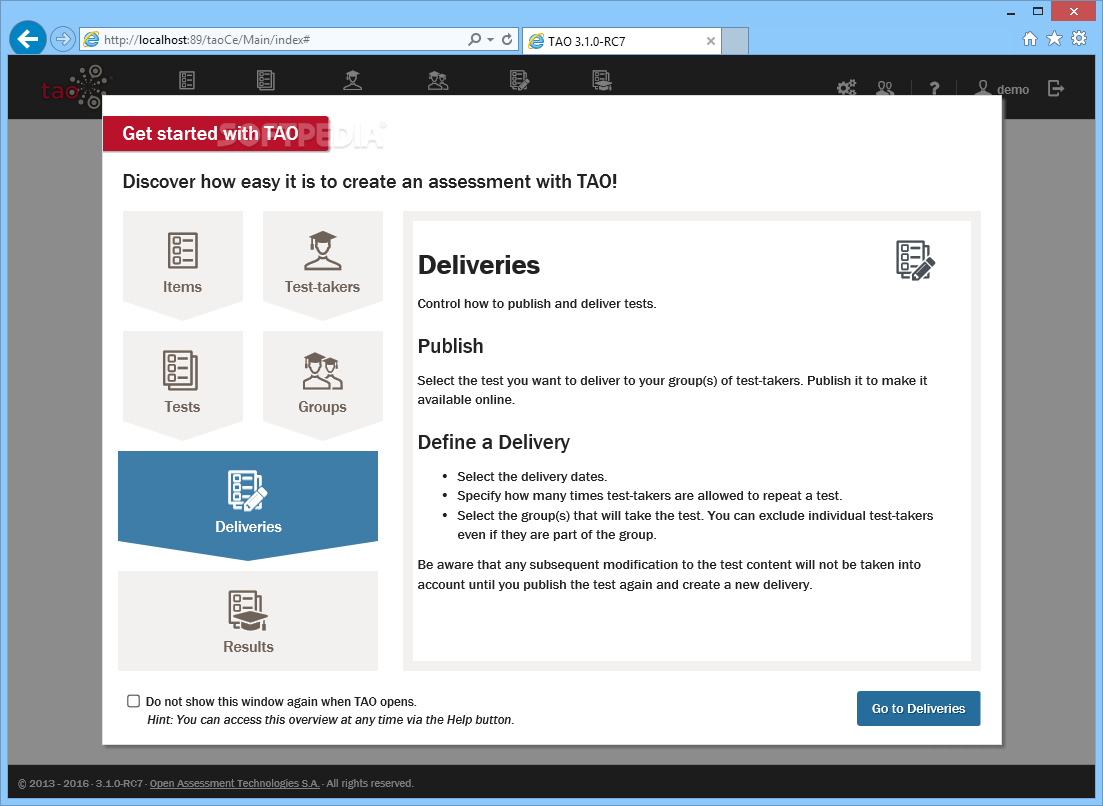The image size is (1103, 806).
Task: Click the 'Define a Delivery' subheading
Action: point(494,442)
